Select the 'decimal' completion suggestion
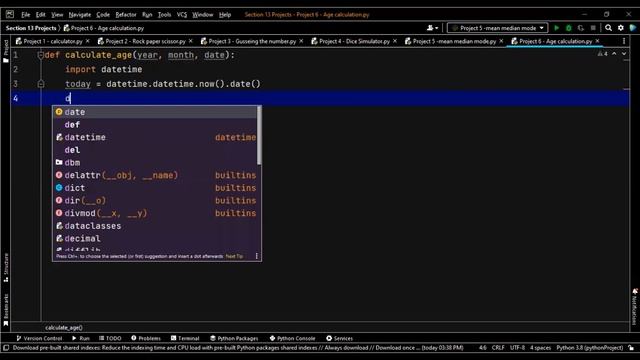 click(155, 238)
